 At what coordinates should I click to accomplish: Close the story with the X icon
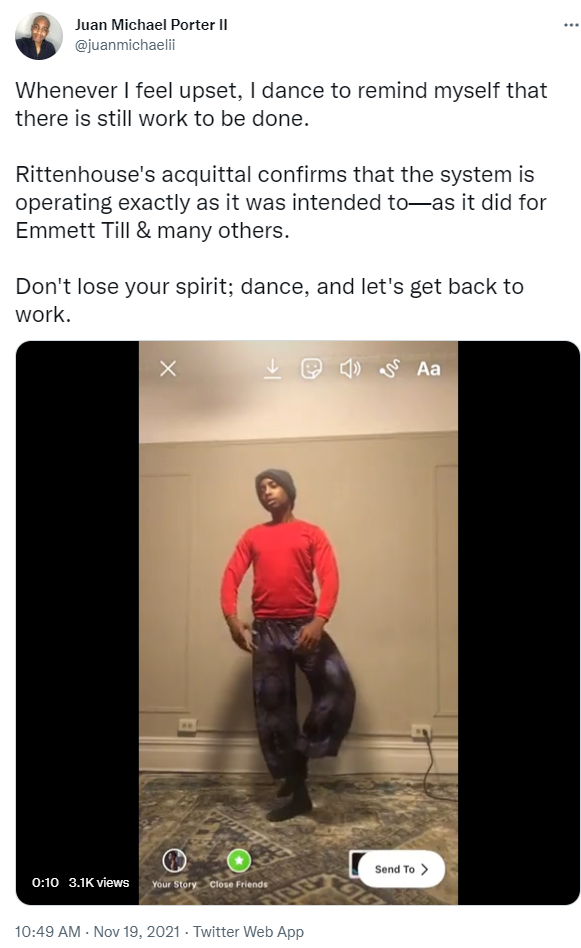coord(168,368)
